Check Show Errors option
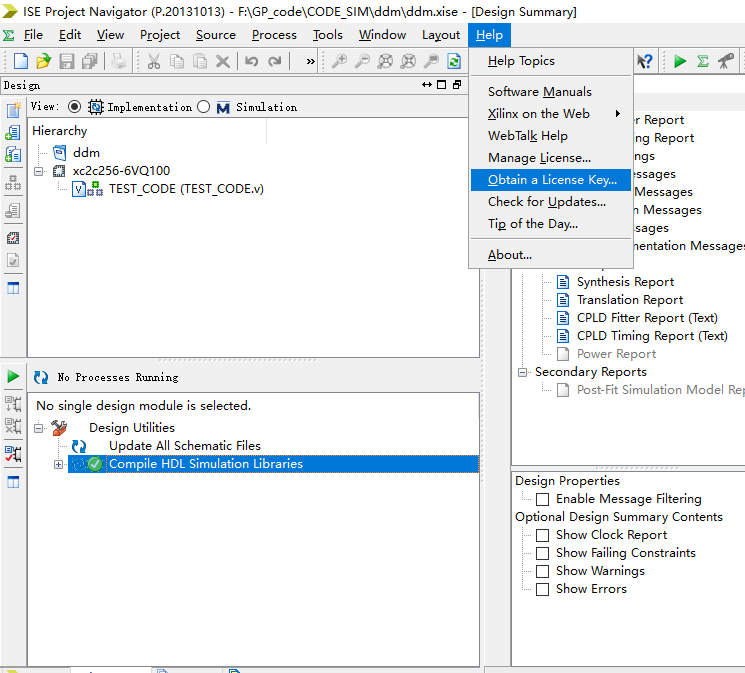 pyautogui.click(x=542, y=589)
